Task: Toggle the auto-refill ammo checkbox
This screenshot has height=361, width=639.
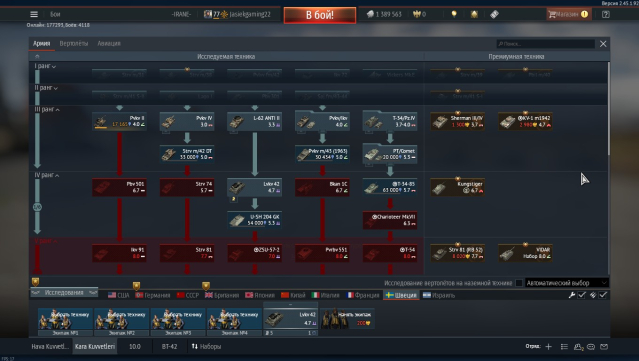Action: coord(603,295)
